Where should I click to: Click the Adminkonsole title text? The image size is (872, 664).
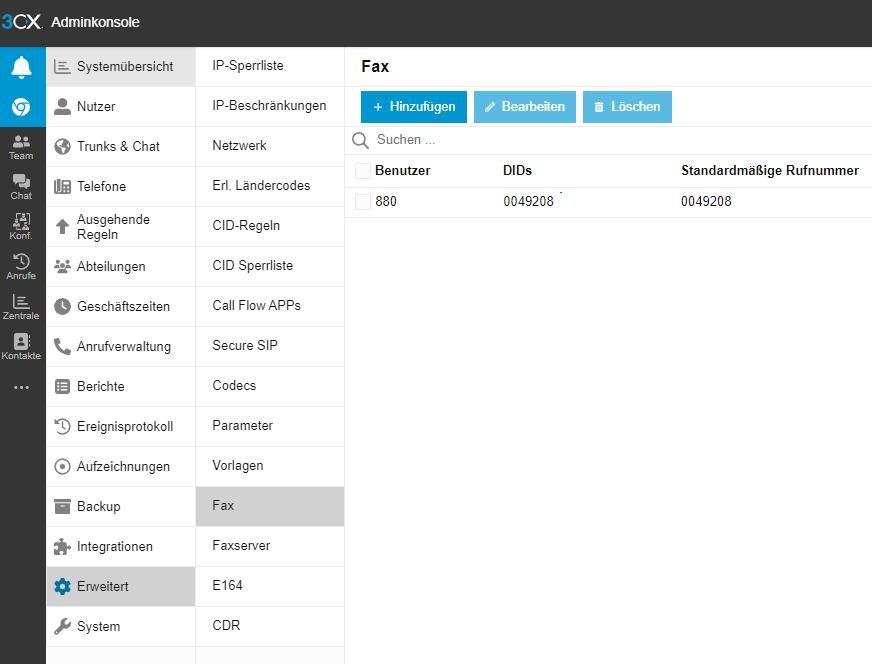click(x=96, y=22)
